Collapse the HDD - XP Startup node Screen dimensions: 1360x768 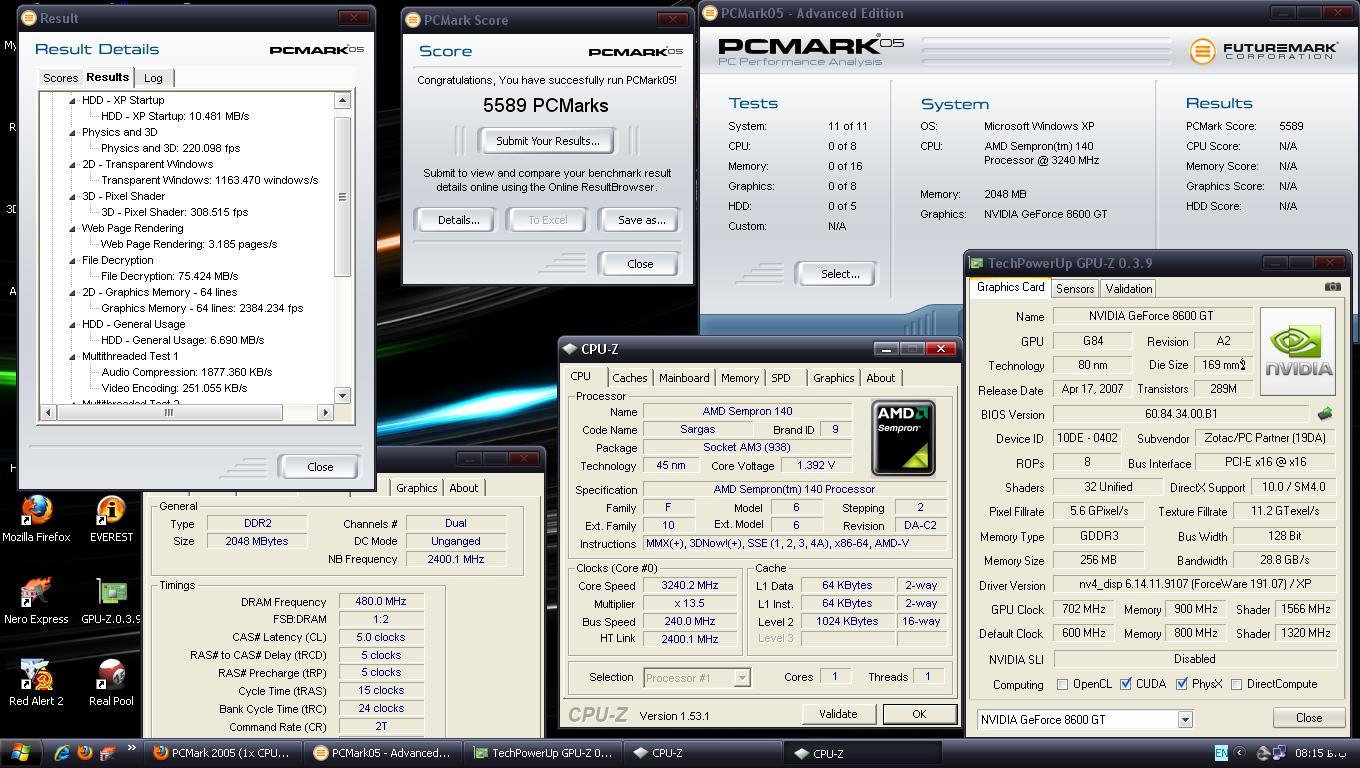click(72, 100)
